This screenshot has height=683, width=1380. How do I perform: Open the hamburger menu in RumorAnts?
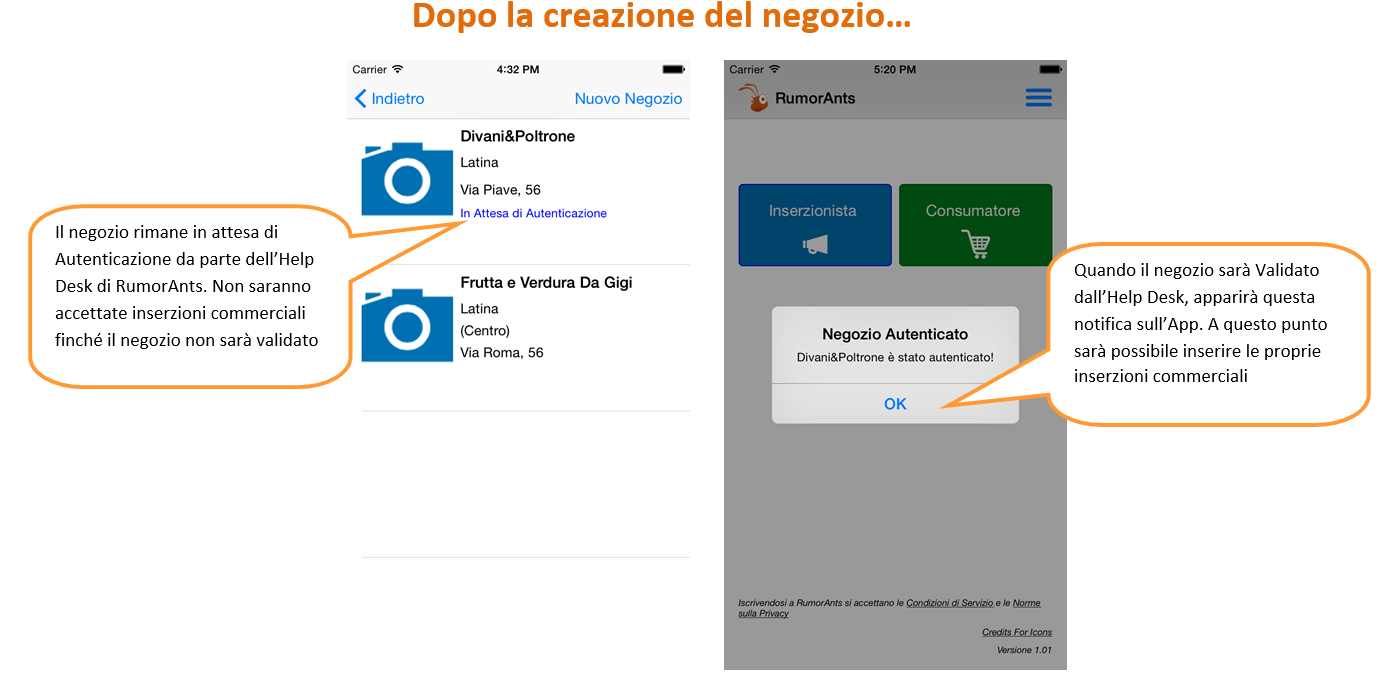click(x=1039, y=98)
